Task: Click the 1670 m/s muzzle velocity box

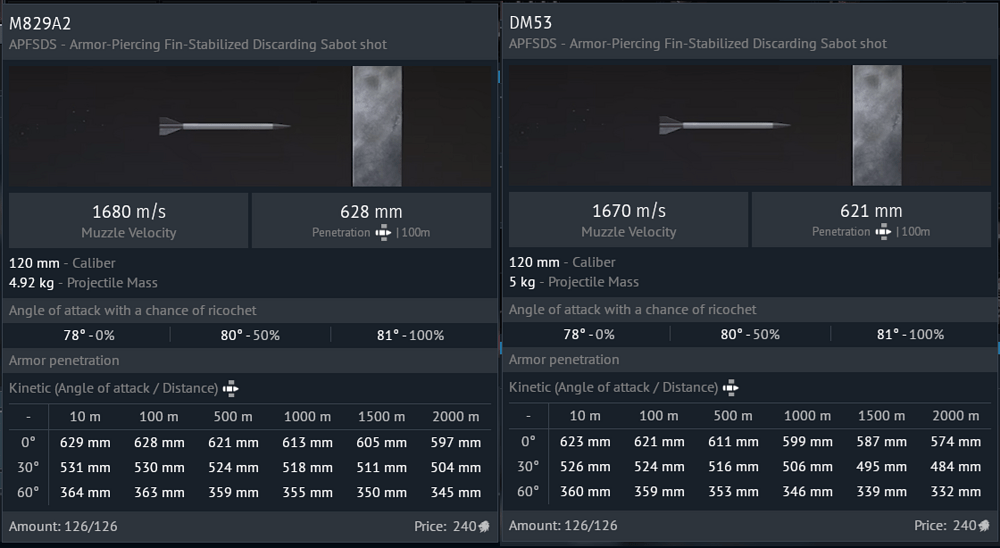Action: click(x=628, y=220)
